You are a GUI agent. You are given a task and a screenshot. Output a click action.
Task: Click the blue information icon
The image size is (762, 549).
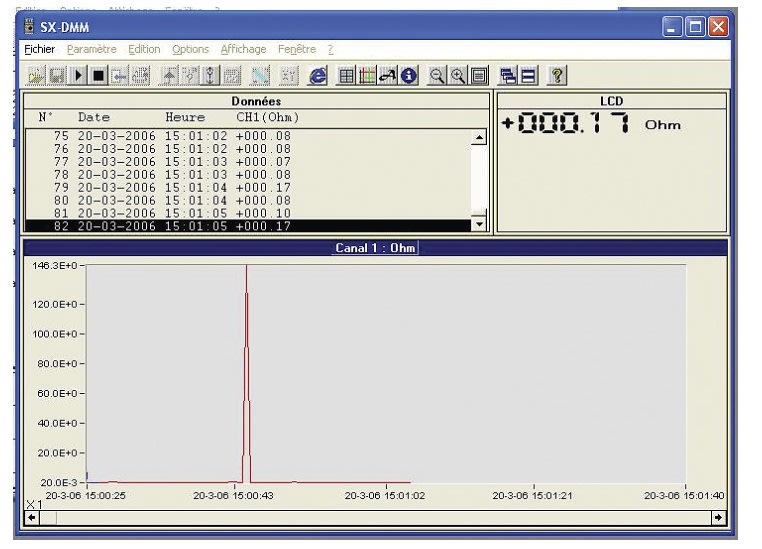pos(409,75)
